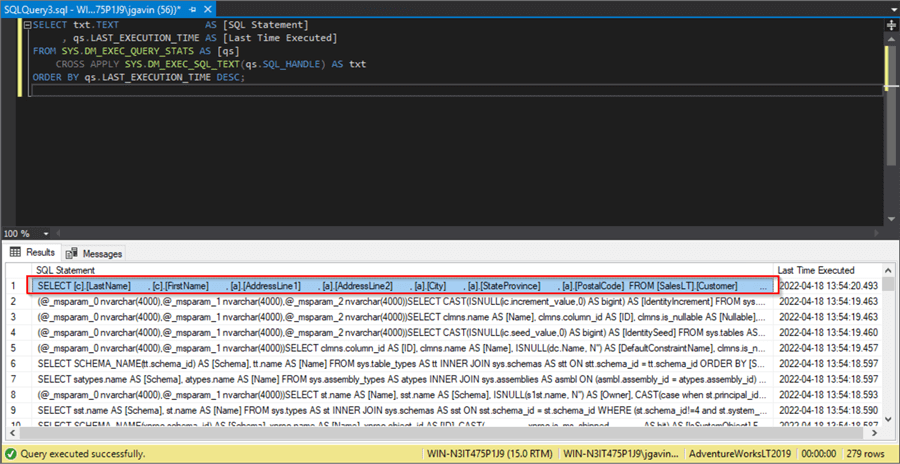
Task: Click the Last Time Executed column header
Action: (x=827, y=270)
